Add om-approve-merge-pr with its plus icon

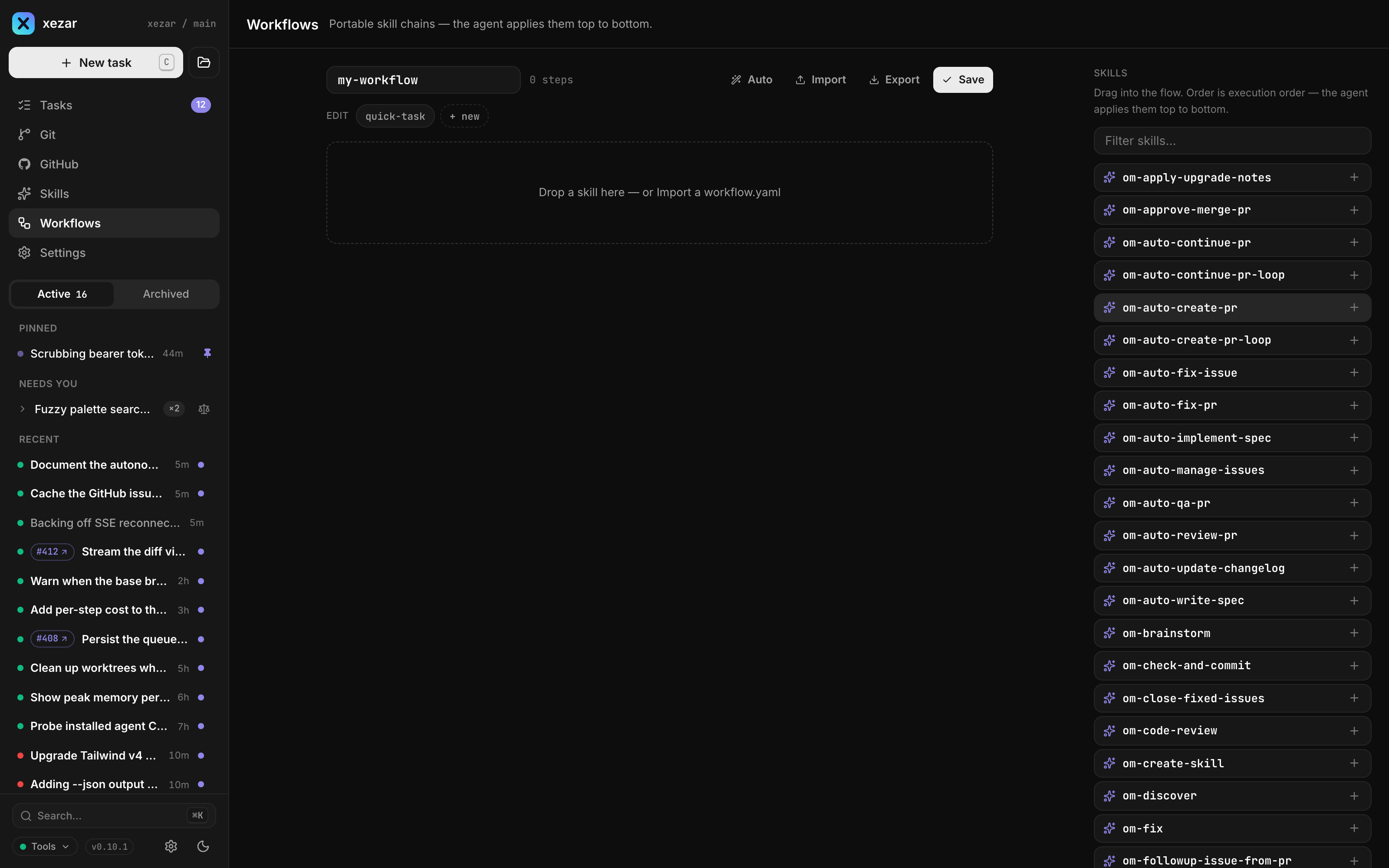pyautogui.click(x=1354, y=210)
